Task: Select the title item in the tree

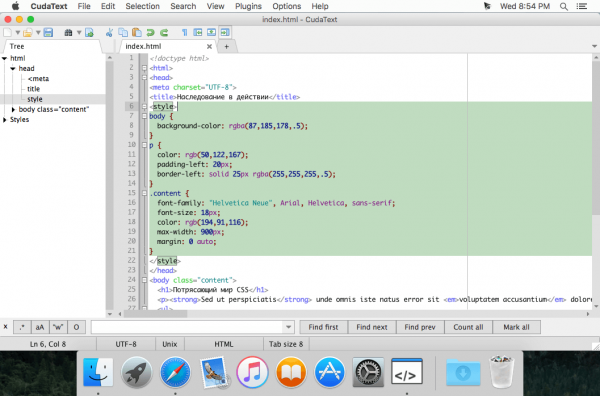Action: point(33,89)
